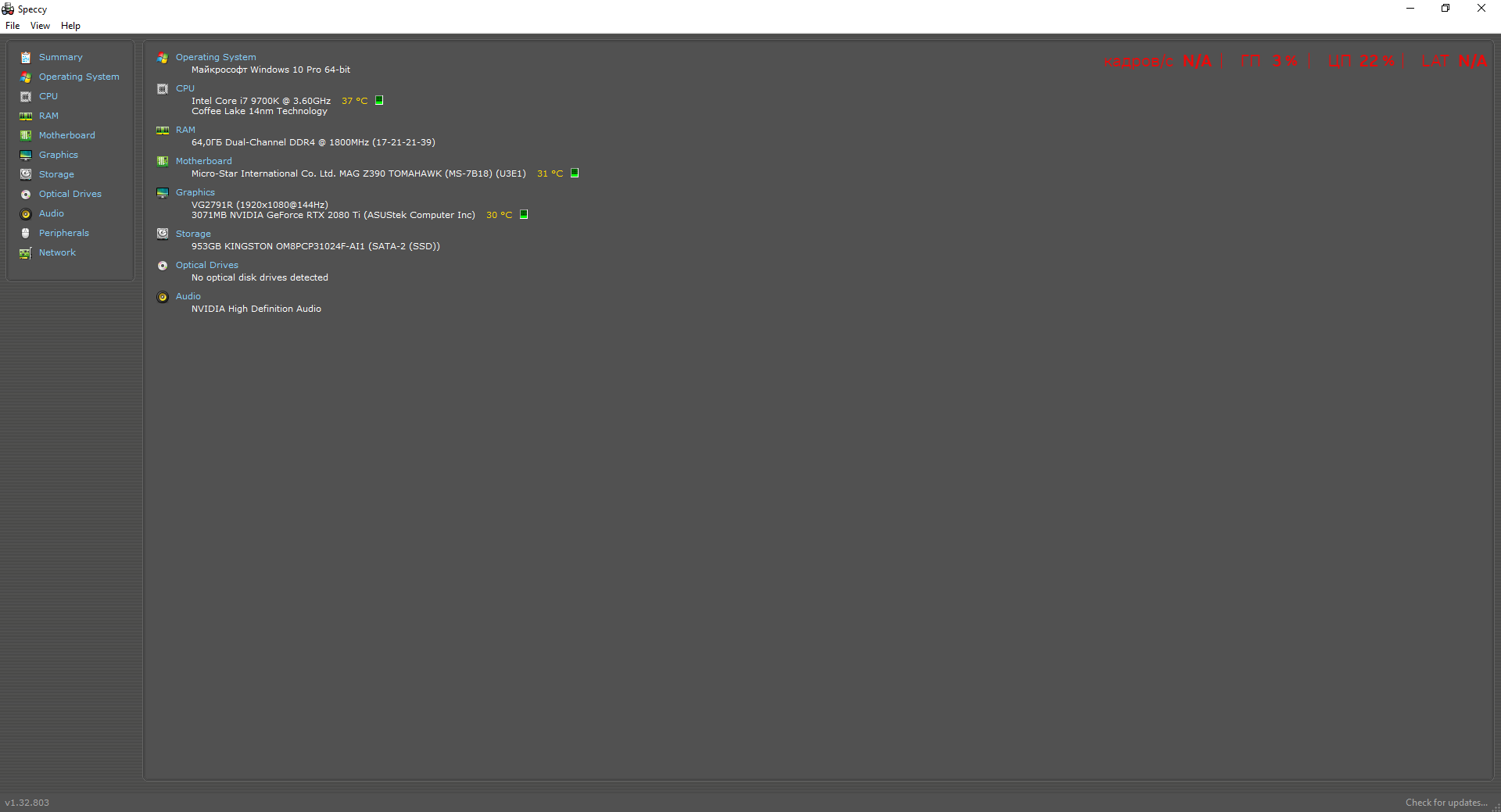
Task: Click the motherboard temperature value 31 °C
Action: pos(550,173)
